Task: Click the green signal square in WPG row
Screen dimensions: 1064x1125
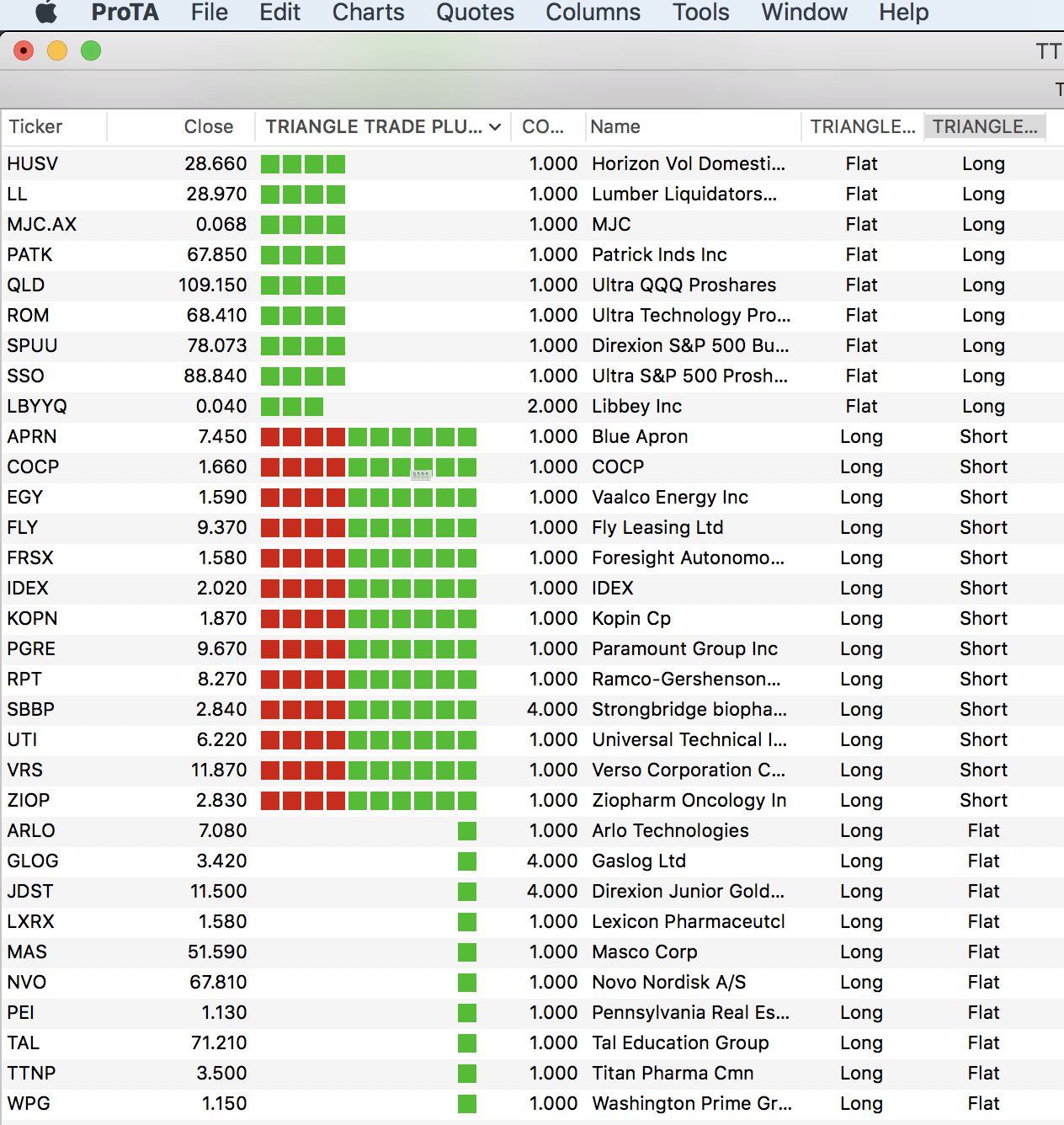Action: (467, 1104)
